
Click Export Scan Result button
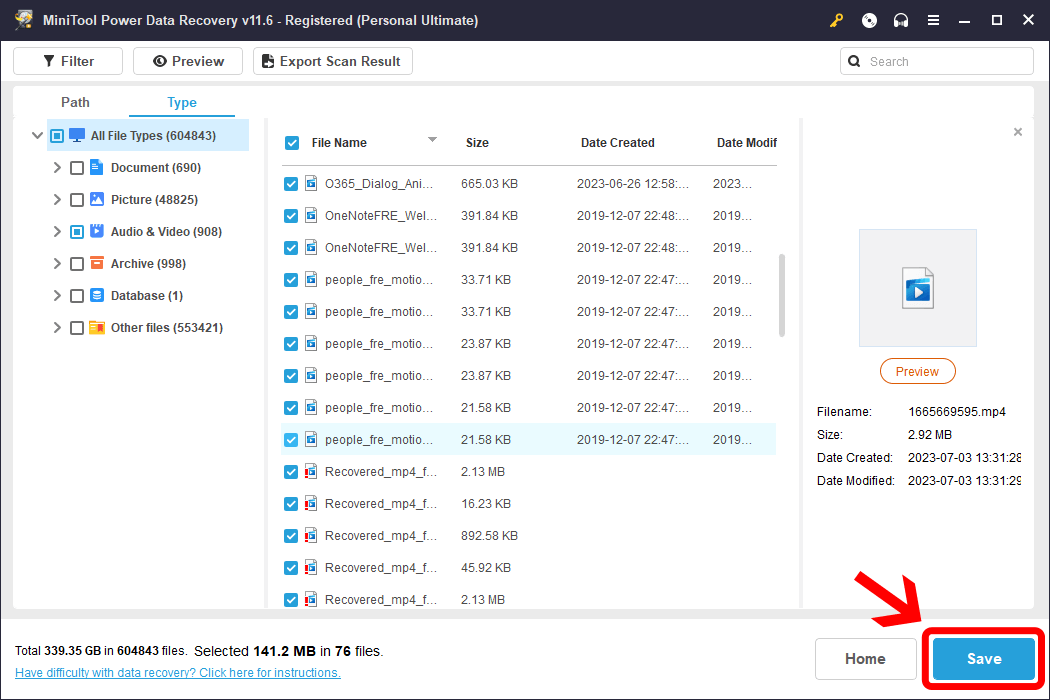pos(333,61)
